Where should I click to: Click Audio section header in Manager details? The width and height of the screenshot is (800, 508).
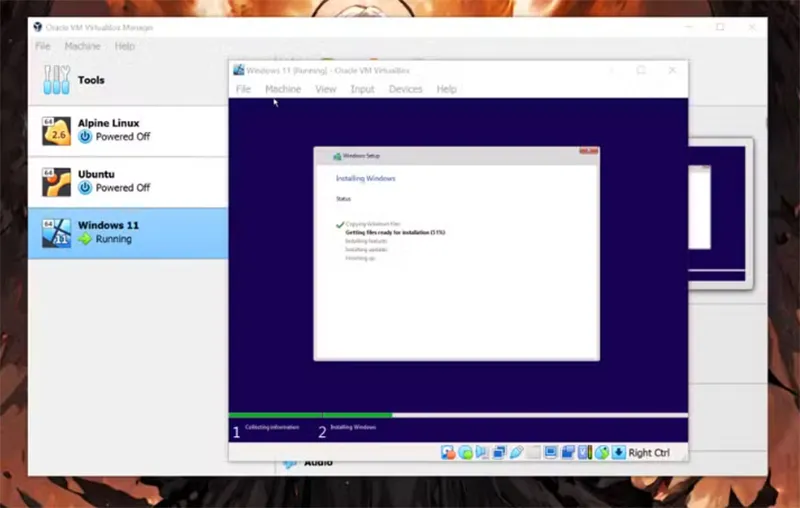(318, 463)
